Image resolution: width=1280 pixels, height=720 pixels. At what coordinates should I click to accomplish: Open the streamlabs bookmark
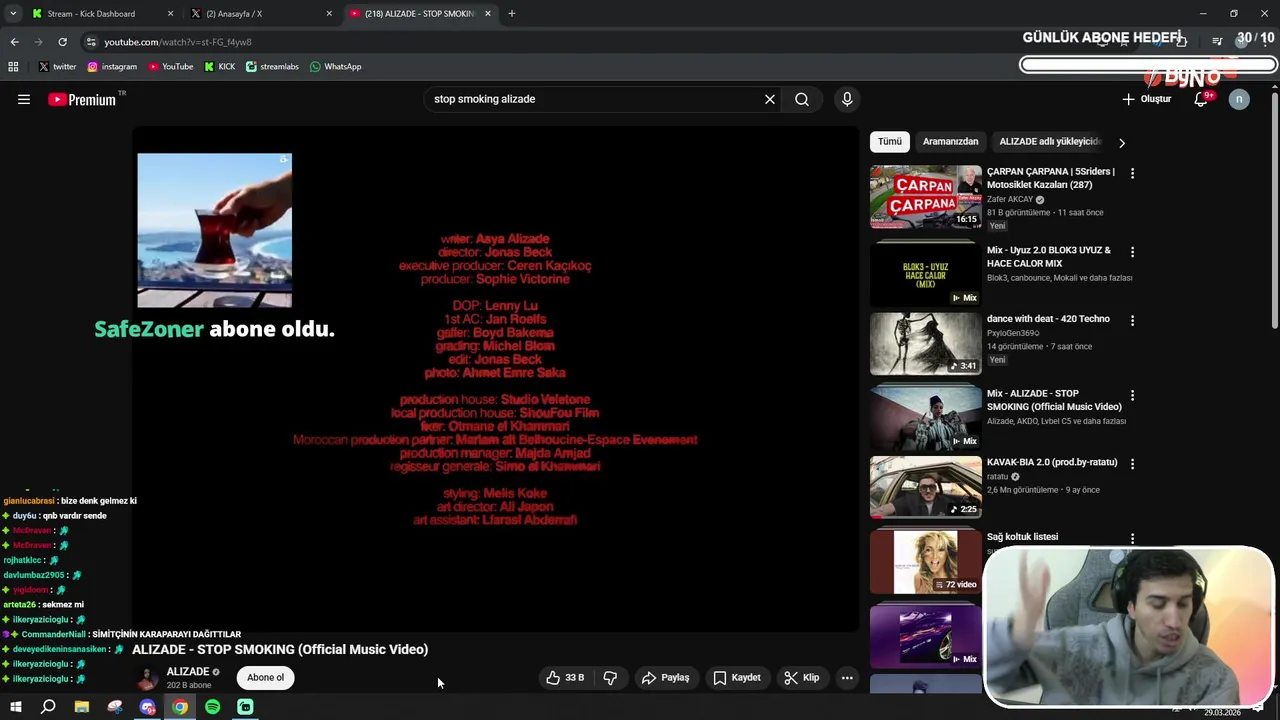[272, 67]
